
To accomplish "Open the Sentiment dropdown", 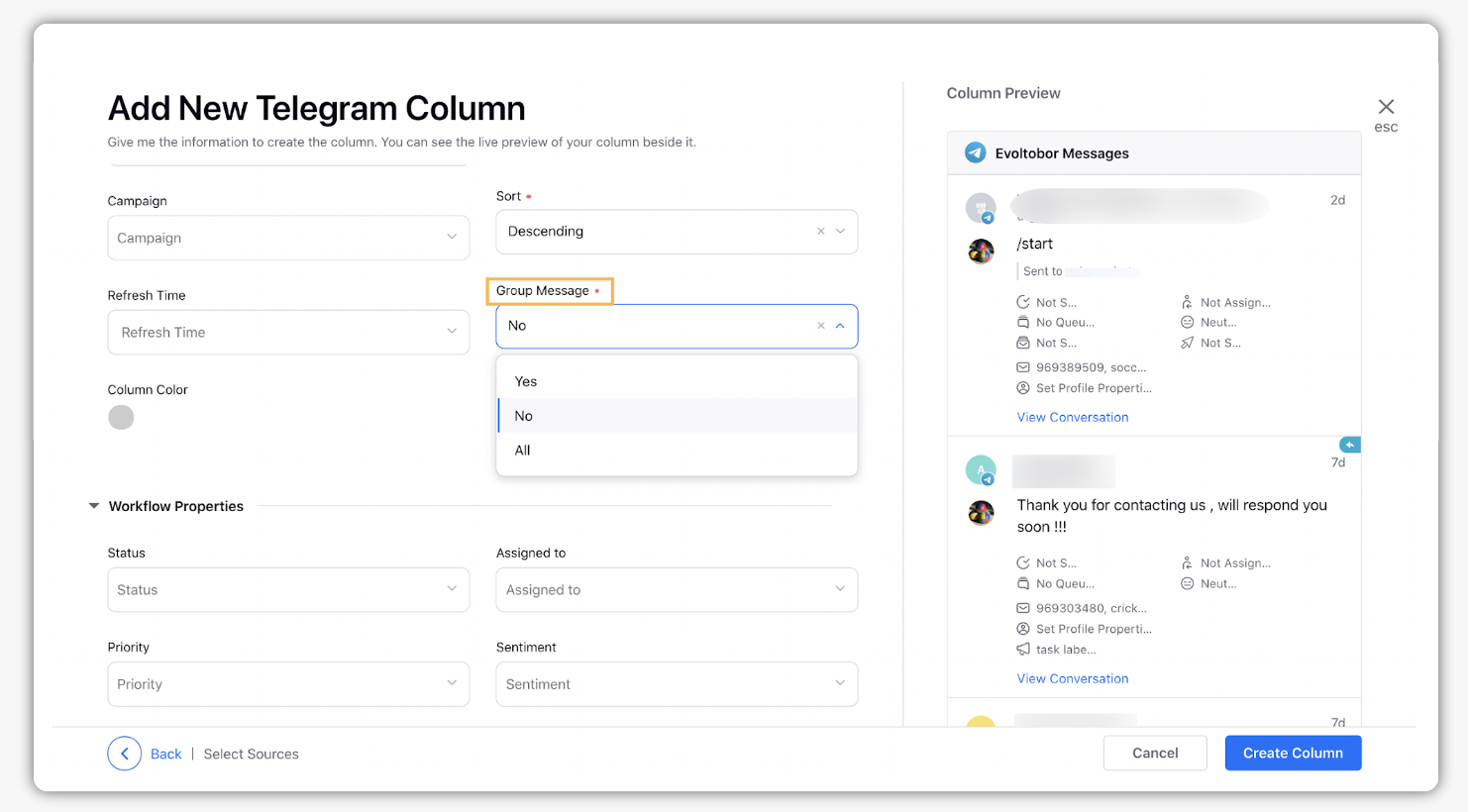I will [x=677, y=684].
